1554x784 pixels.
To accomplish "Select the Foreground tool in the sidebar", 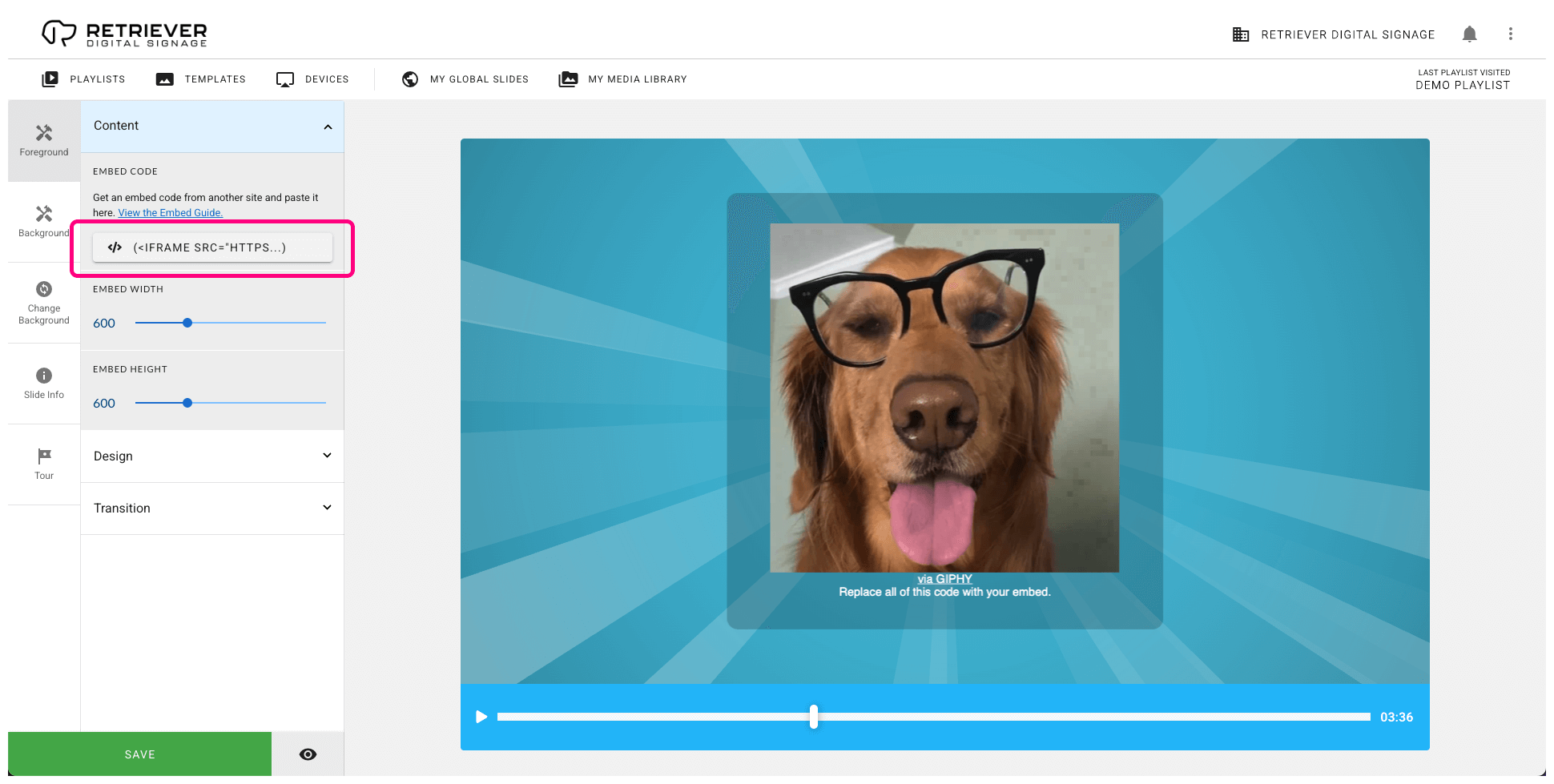I will coord(44,140).
